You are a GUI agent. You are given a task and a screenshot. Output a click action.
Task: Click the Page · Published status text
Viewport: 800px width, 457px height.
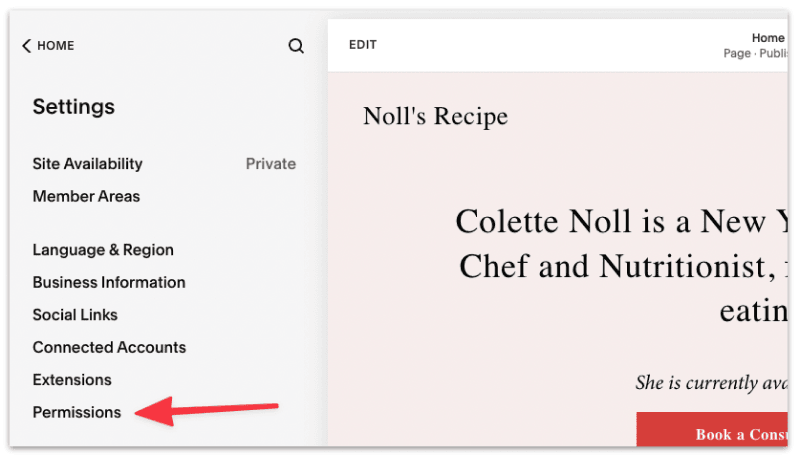(x=756, y=54)
